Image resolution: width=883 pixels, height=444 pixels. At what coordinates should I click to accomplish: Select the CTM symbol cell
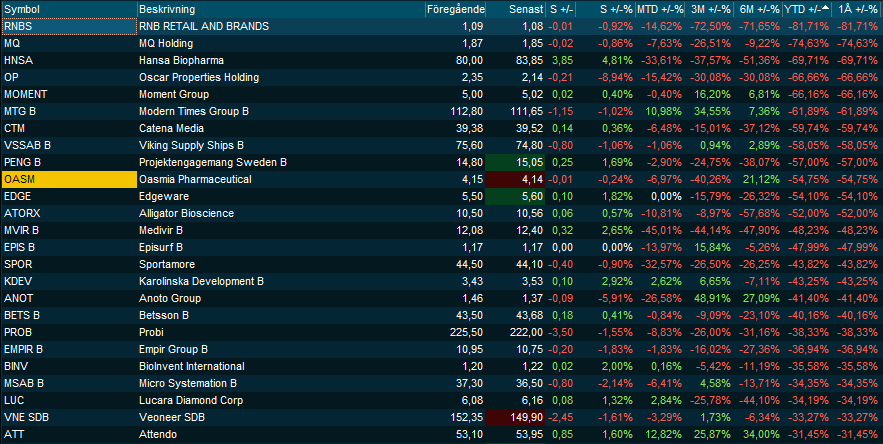tap(69, 128)
